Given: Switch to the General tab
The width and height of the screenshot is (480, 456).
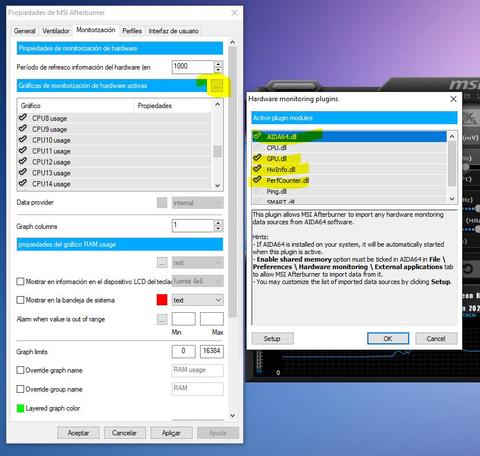Looking at the screenshot, I should coord(25,31).
